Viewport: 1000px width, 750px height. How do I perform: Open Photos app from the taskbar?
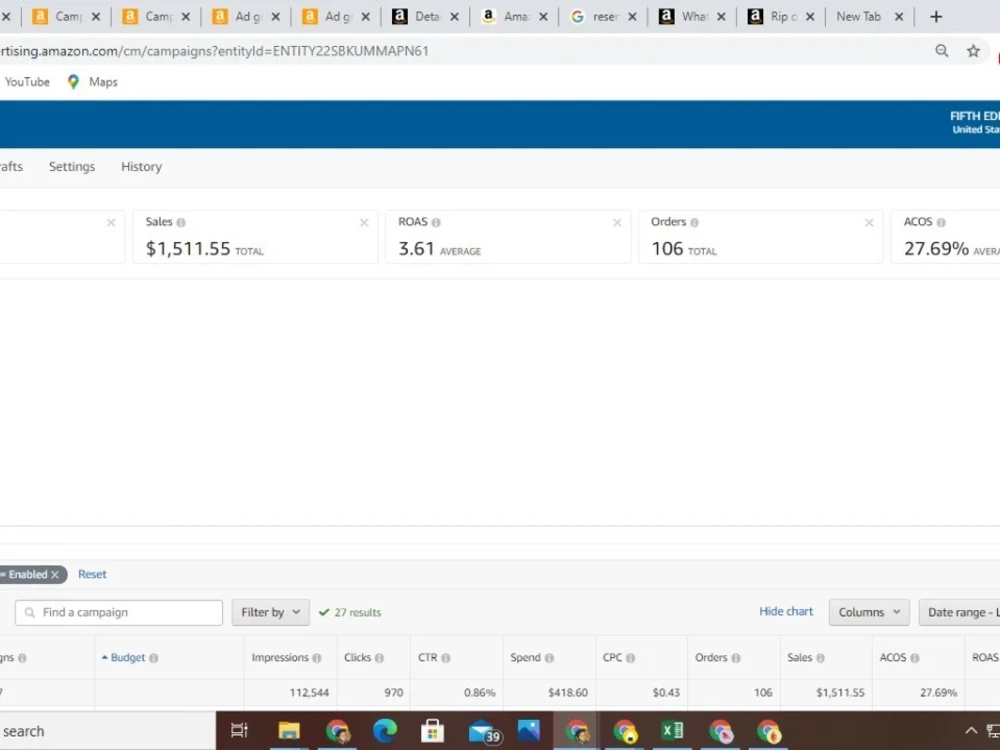[x=529, y=731]
